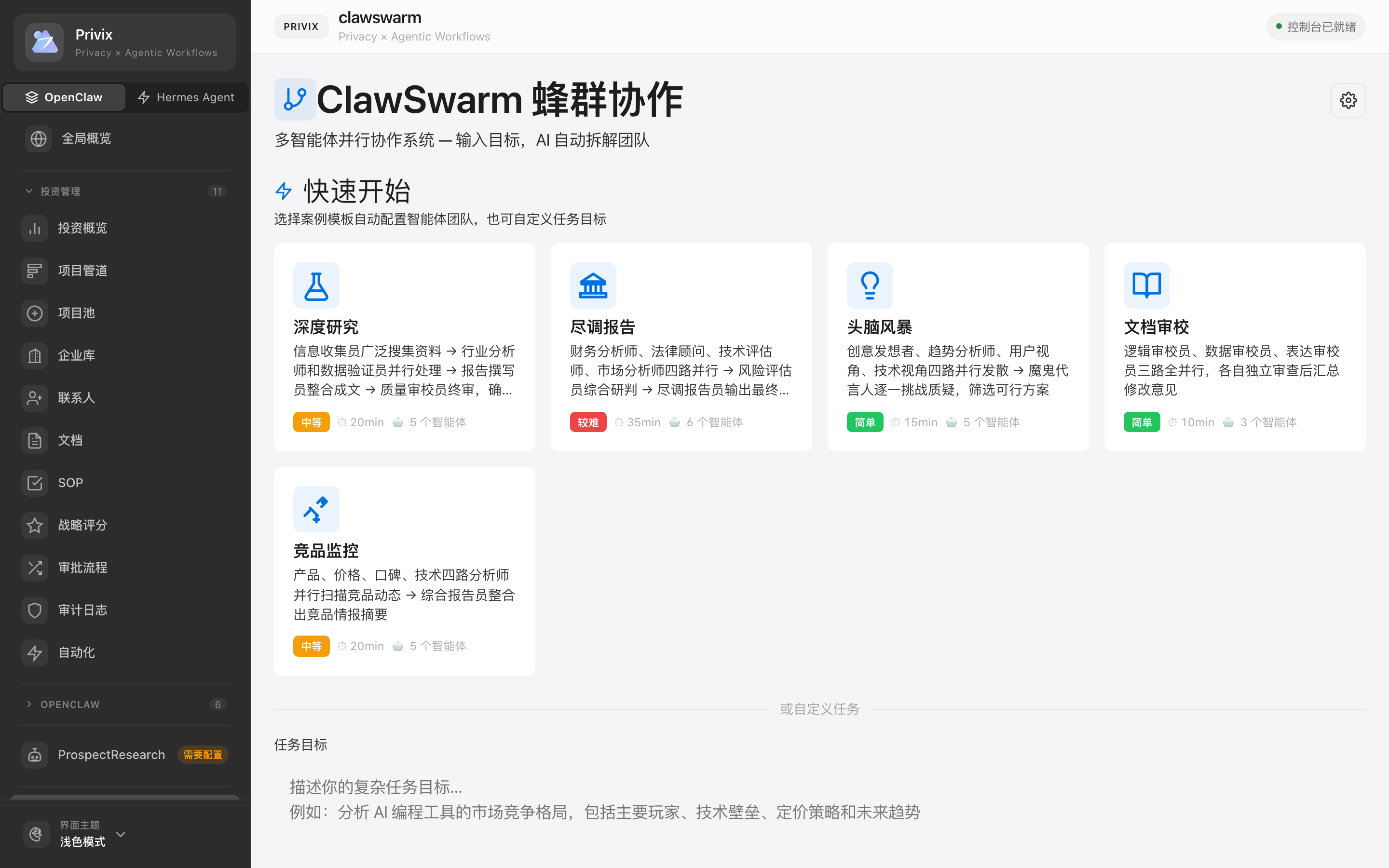
Task: Select the 文档审校 template card
Action: pos(1235,347)
